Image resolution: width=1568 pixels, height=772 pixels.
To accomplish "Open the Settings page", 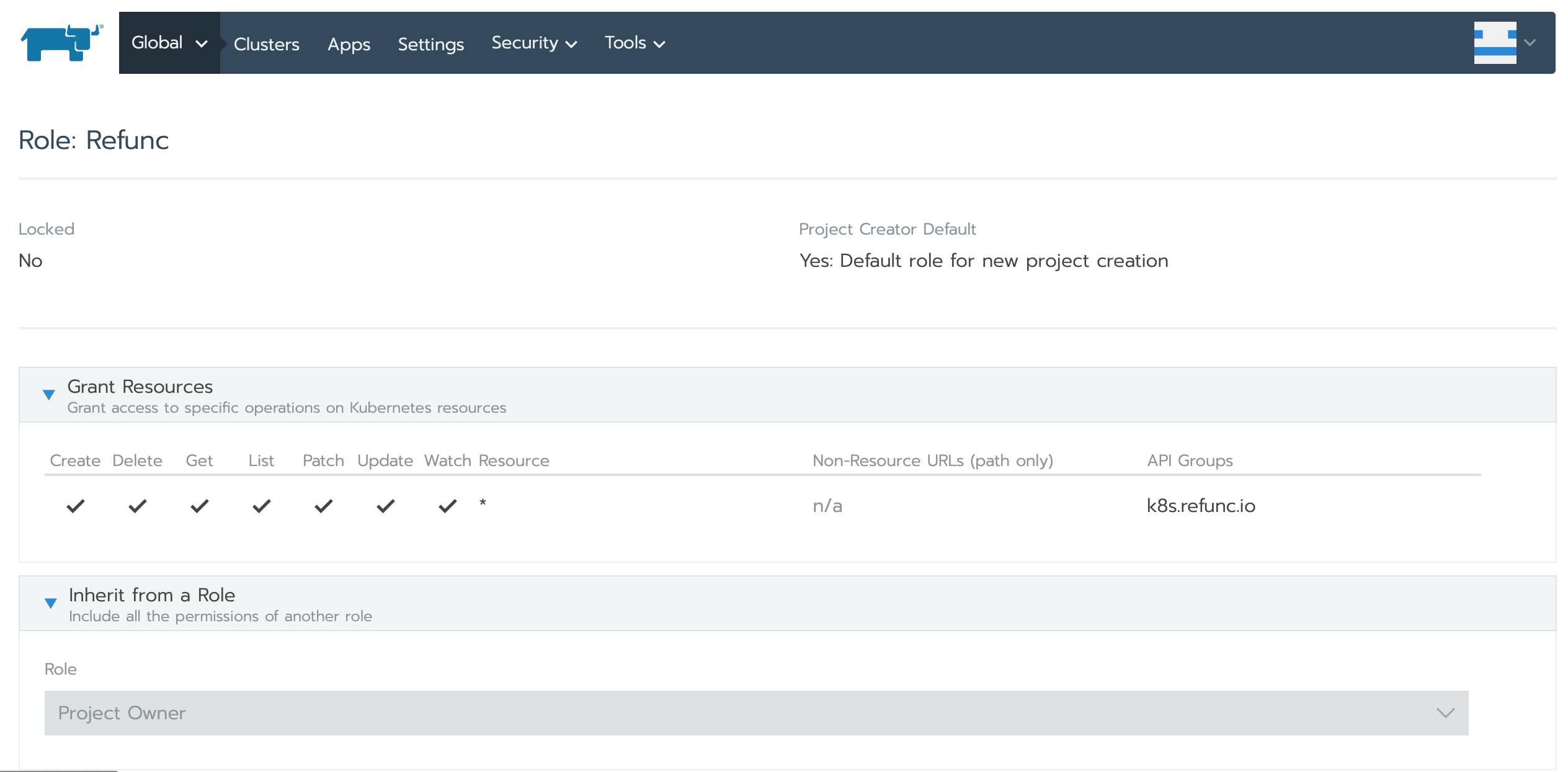I will (430, 44).
